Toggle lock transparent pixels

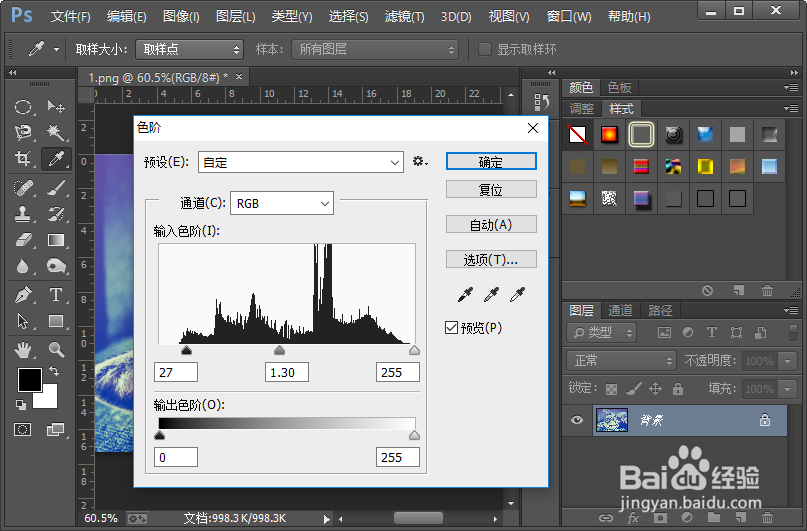tap(611, 389)
